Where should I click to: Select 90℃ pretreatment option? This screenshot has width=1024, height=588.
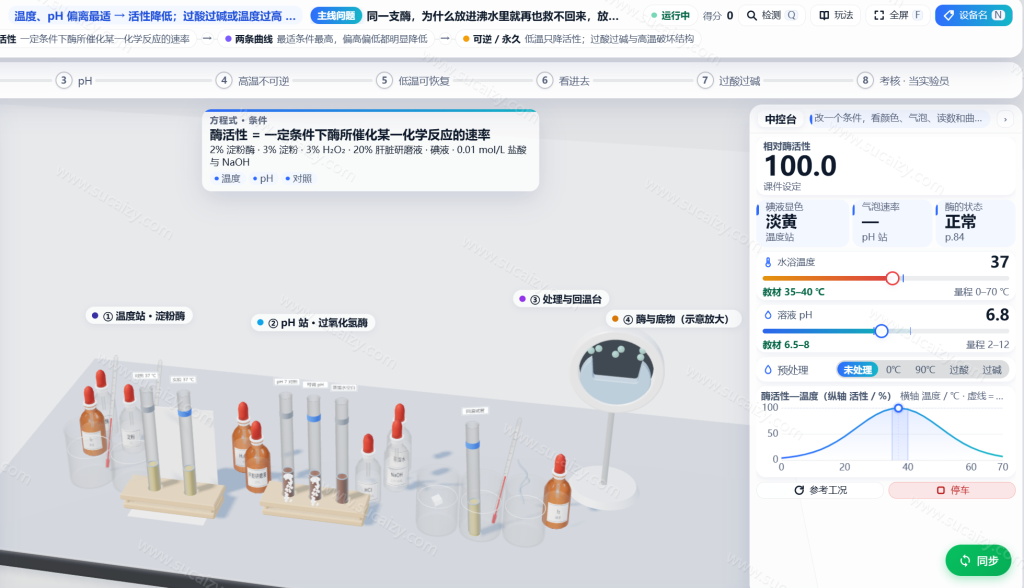[925, 370]
